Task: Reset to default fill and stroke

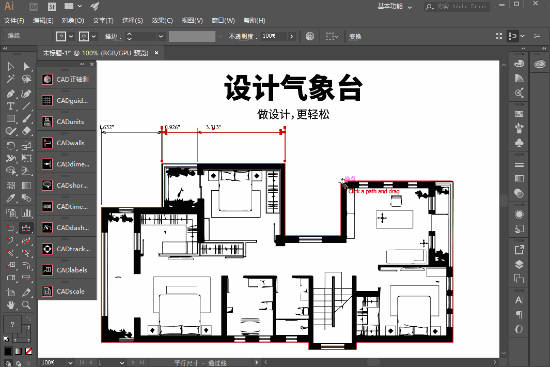Action: (x=6, y=339)
